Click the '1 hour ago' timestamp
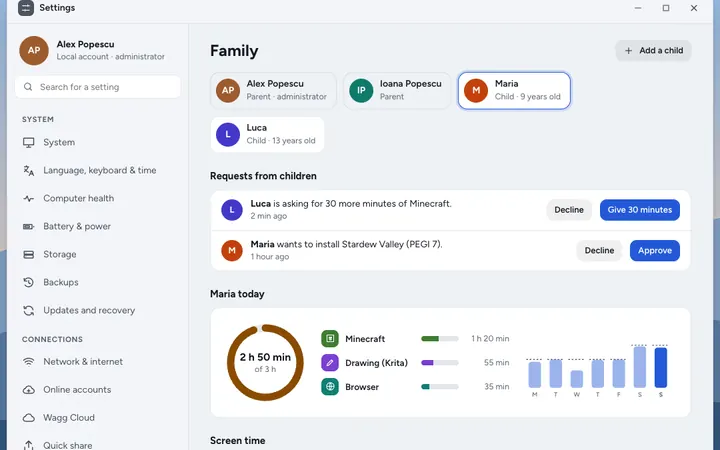This screenshot has width=720, height=450. pyautogui.click(x=270, y=257)
